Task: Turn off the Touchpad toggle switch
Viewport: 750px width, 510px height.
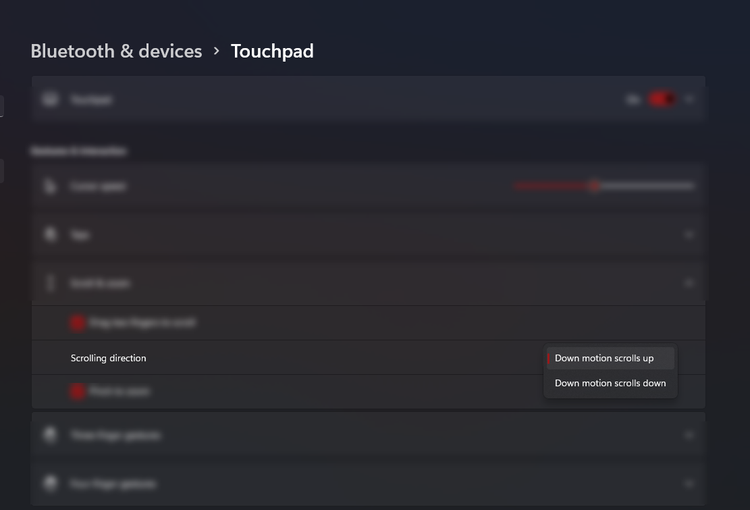Action: point(661,99)
